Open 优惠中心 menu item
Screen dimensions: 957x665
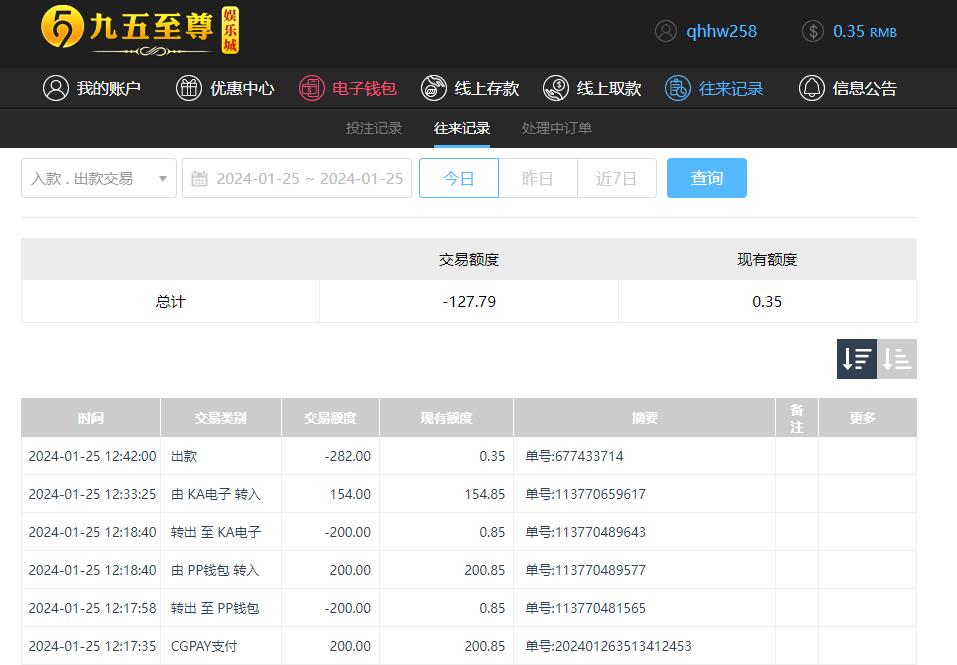[225, 88]
